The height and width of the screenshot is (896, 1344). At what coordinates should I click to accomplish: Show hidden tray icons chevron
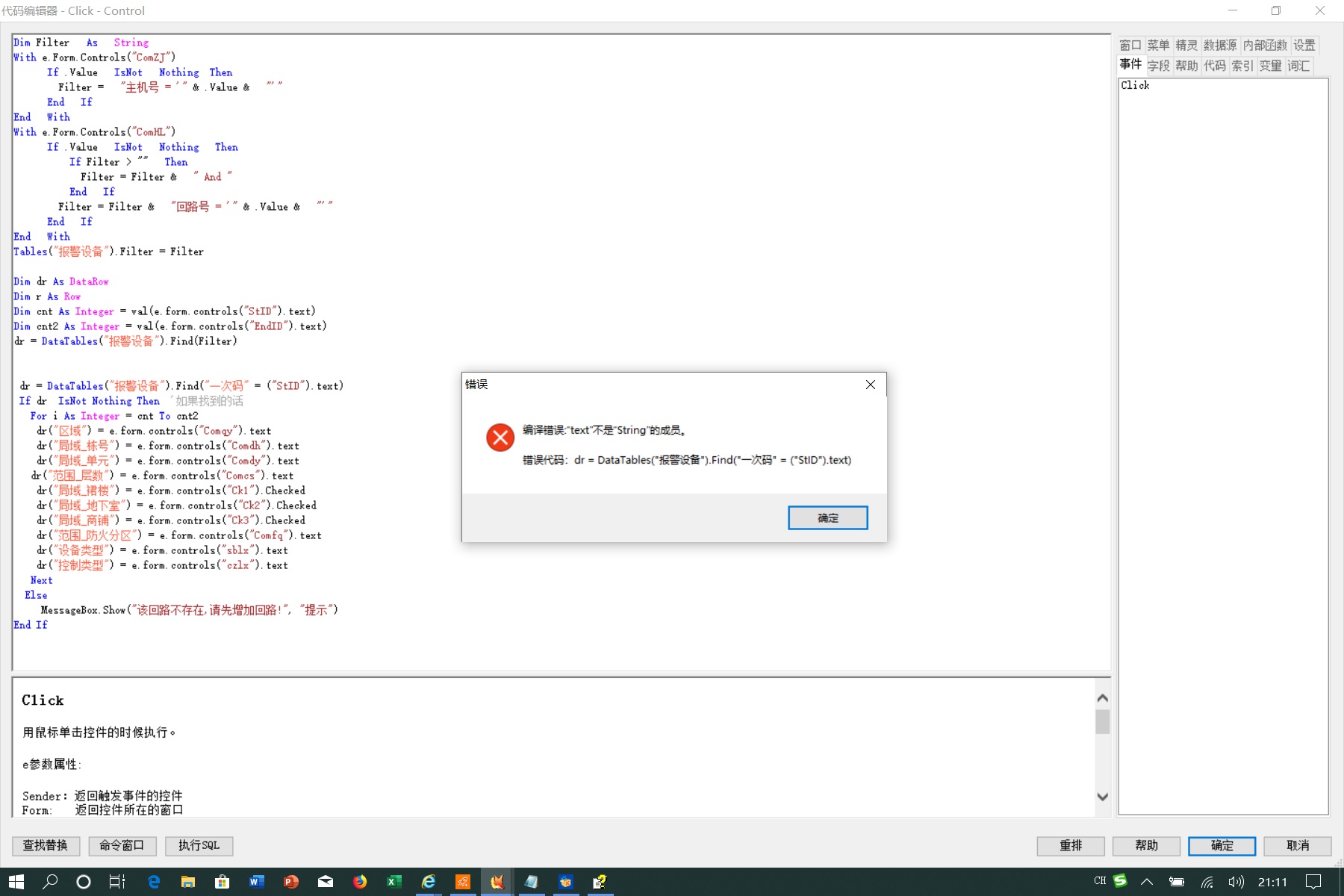click(1147, 882)
